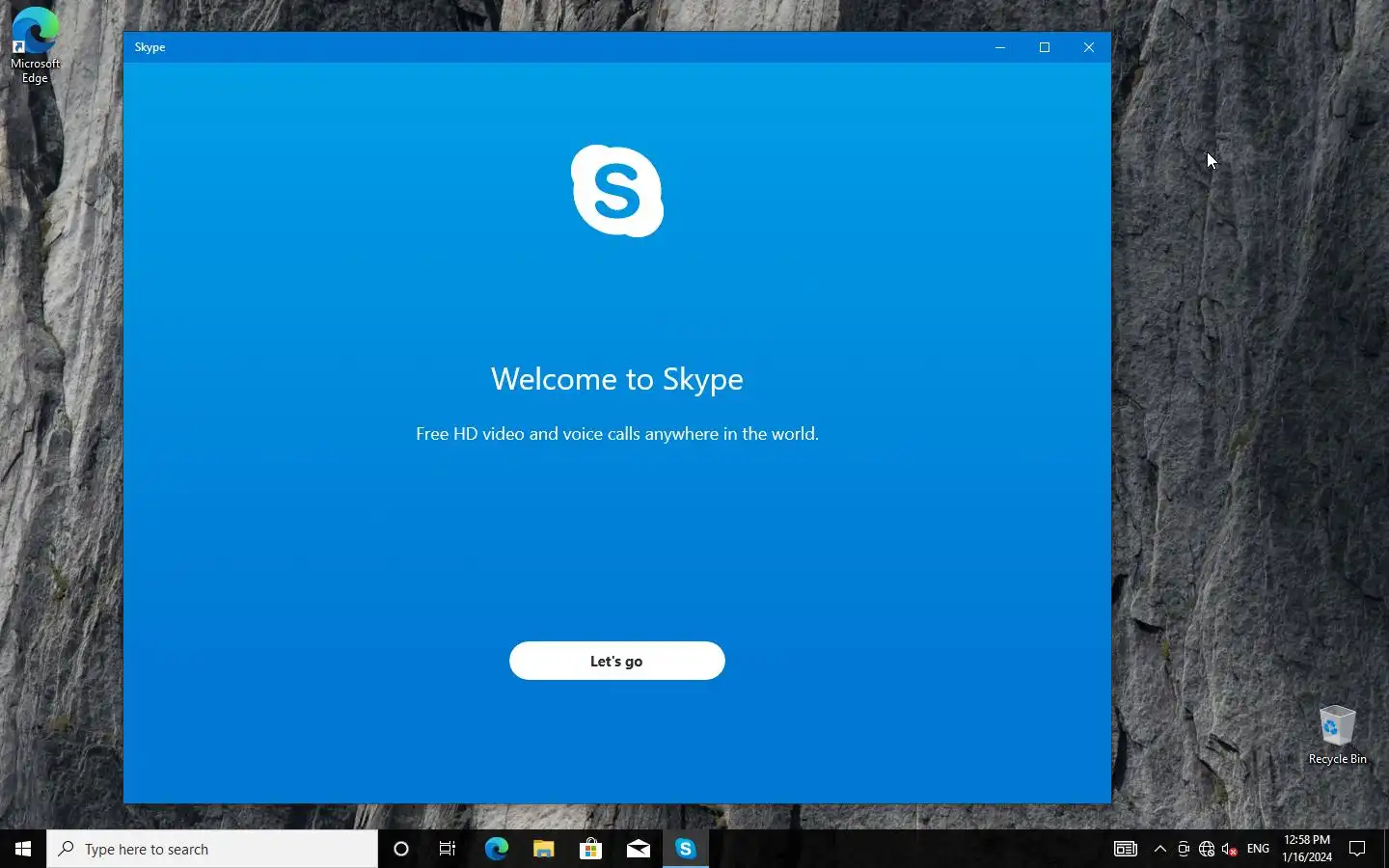1389x868 pixels.
Task: Select Skype taskbar icon
Action: [686, 849]
